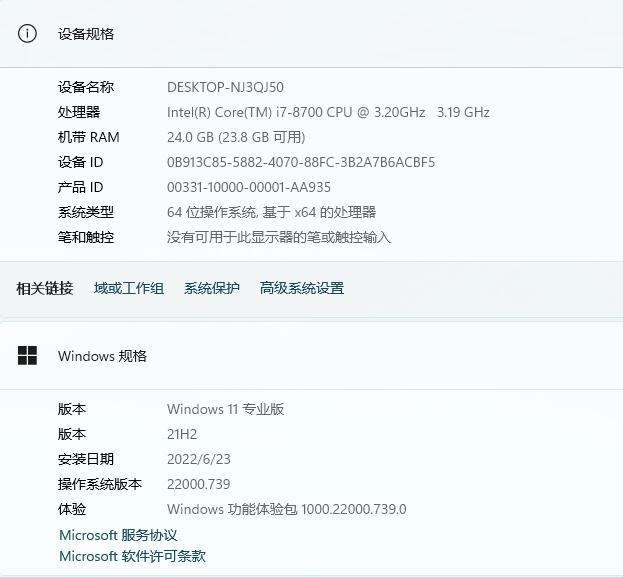Select the OS build 22000.739
The width and height of the screenshot is (623, 577).
click(x=198, y=484)
